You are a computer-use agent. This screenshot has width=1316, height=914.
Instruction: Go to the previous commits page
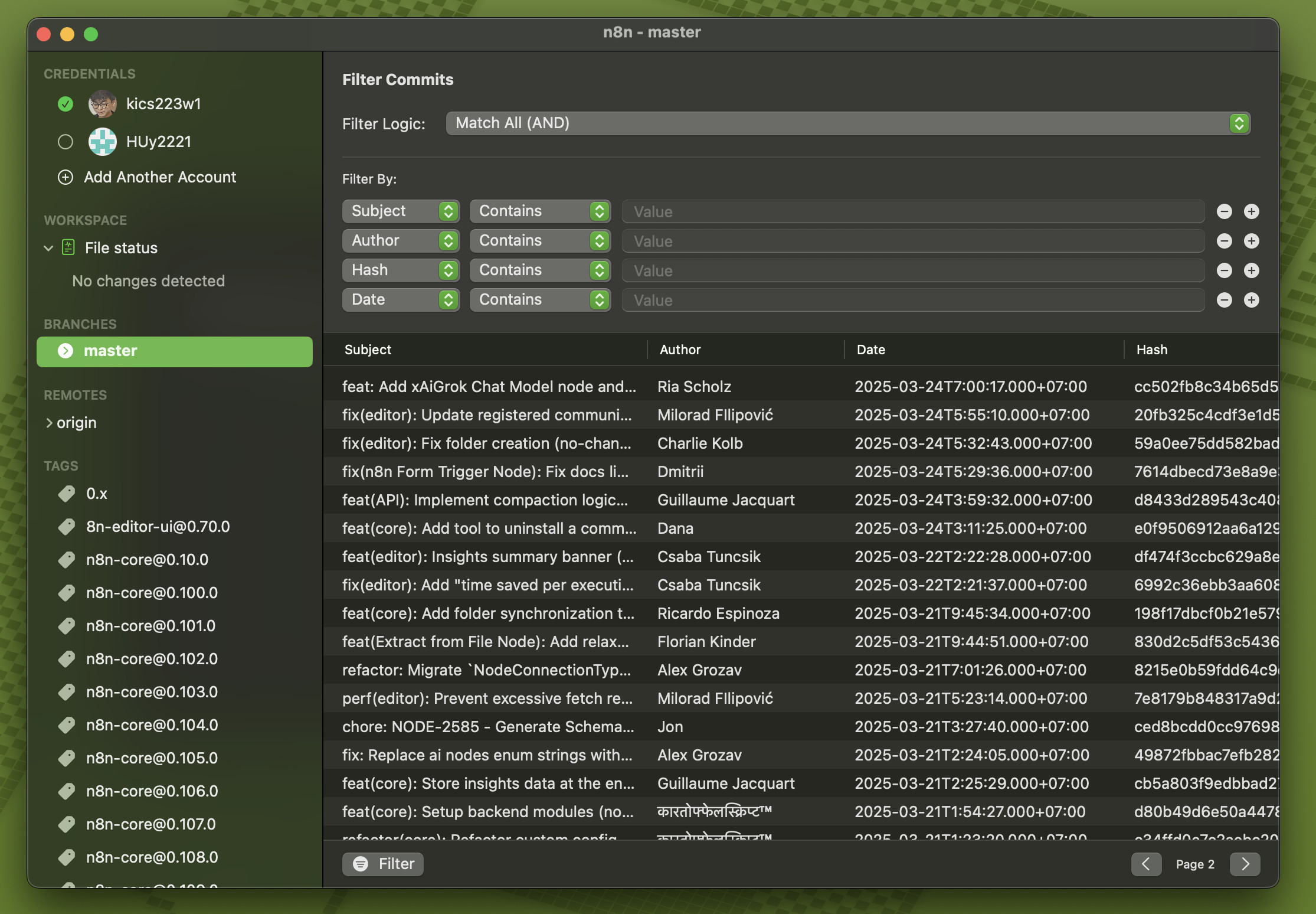[x=1146, y=864]
